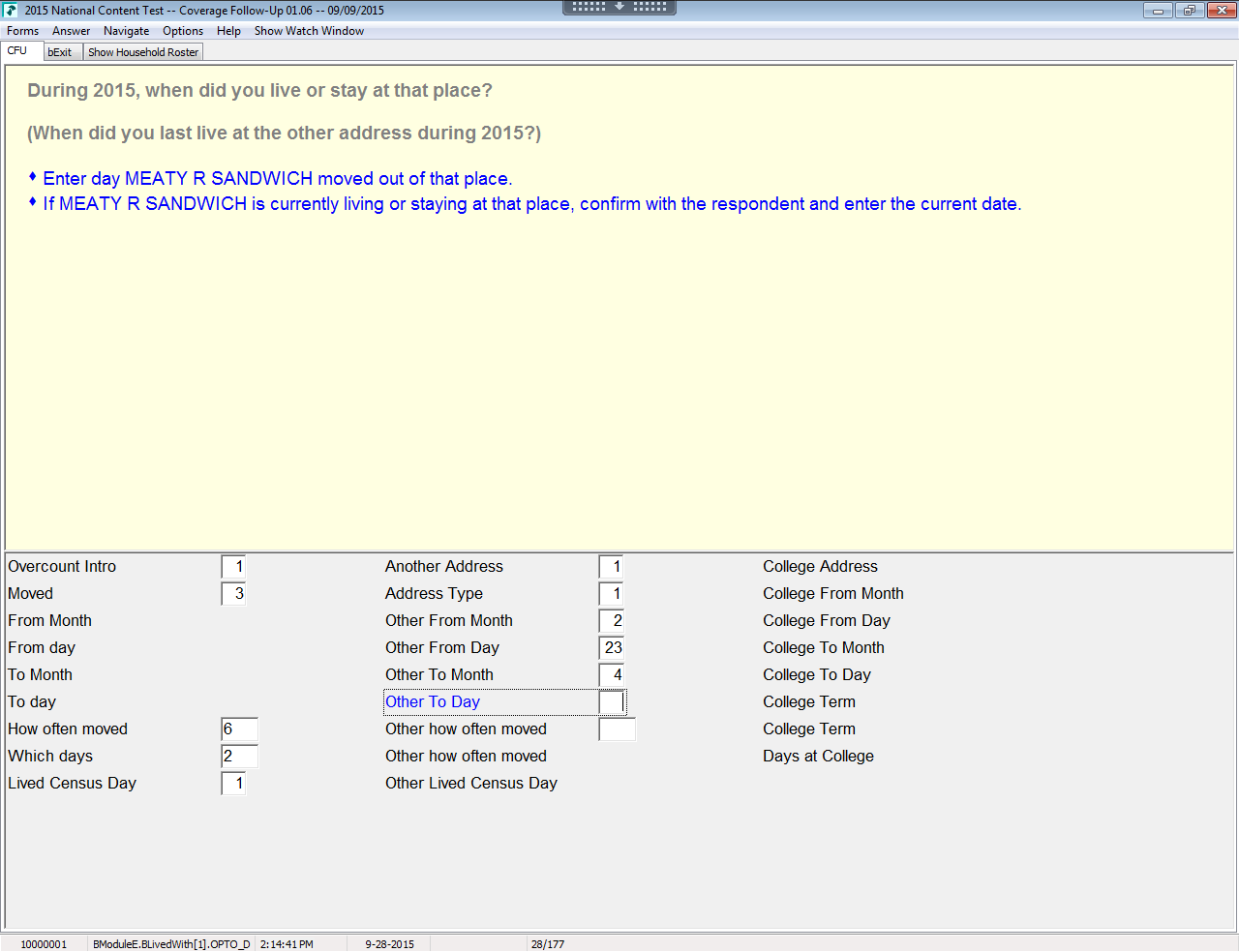The width and height of the screenshot is (1239, 952).
Task: Click the case ID 10000001 in status bar
Action: [x=44, y=944]
